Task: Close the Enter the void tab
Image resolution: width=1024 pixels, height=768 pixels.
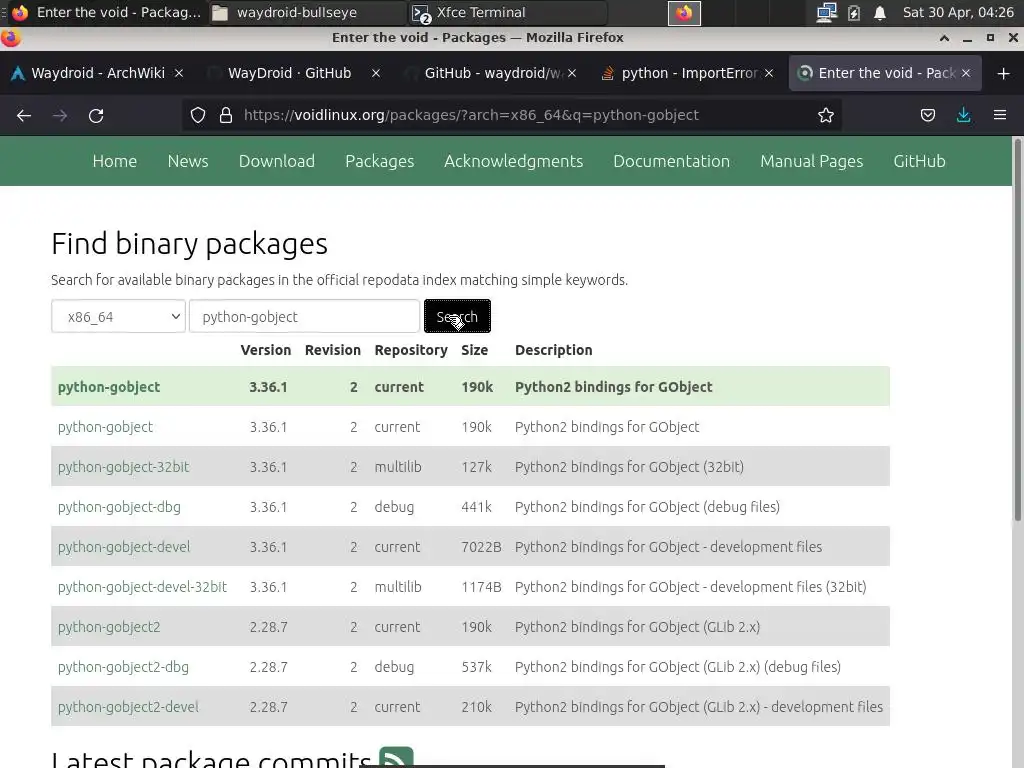Action: point(966,73)
